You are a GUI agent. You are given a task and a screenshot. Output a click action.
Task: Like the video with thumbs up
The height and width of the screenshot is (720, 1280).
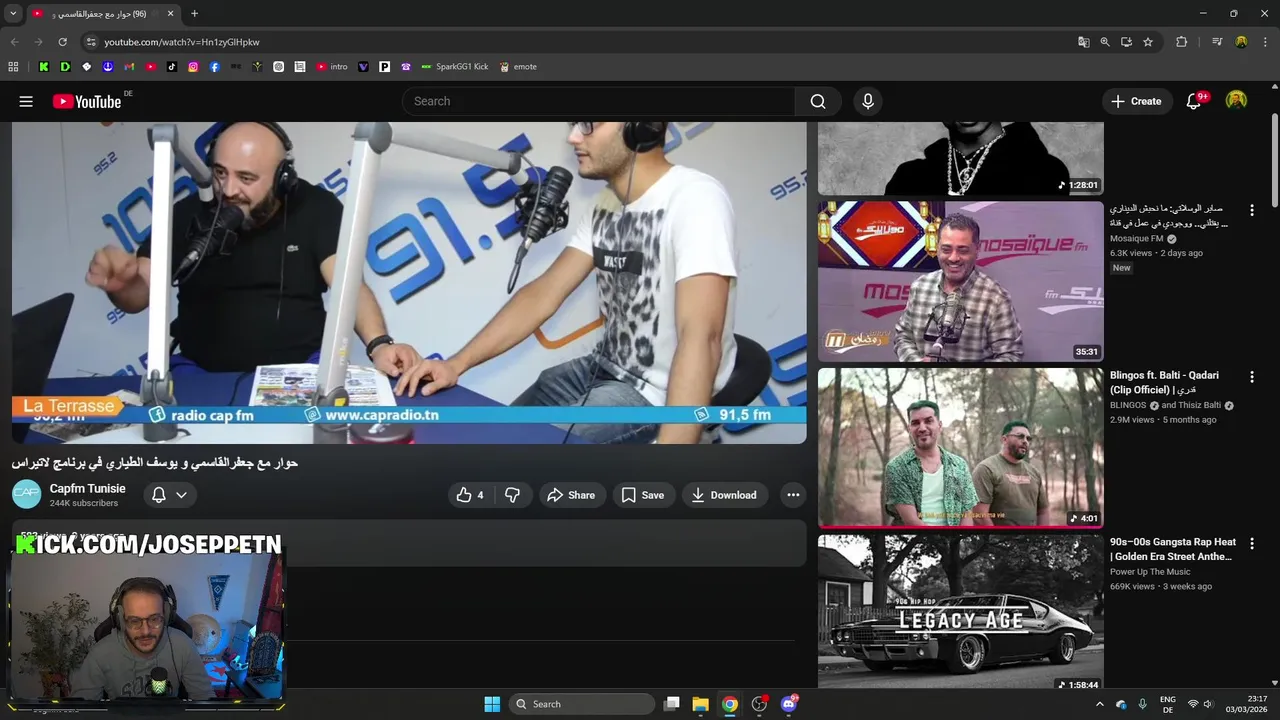click(470, 495)
